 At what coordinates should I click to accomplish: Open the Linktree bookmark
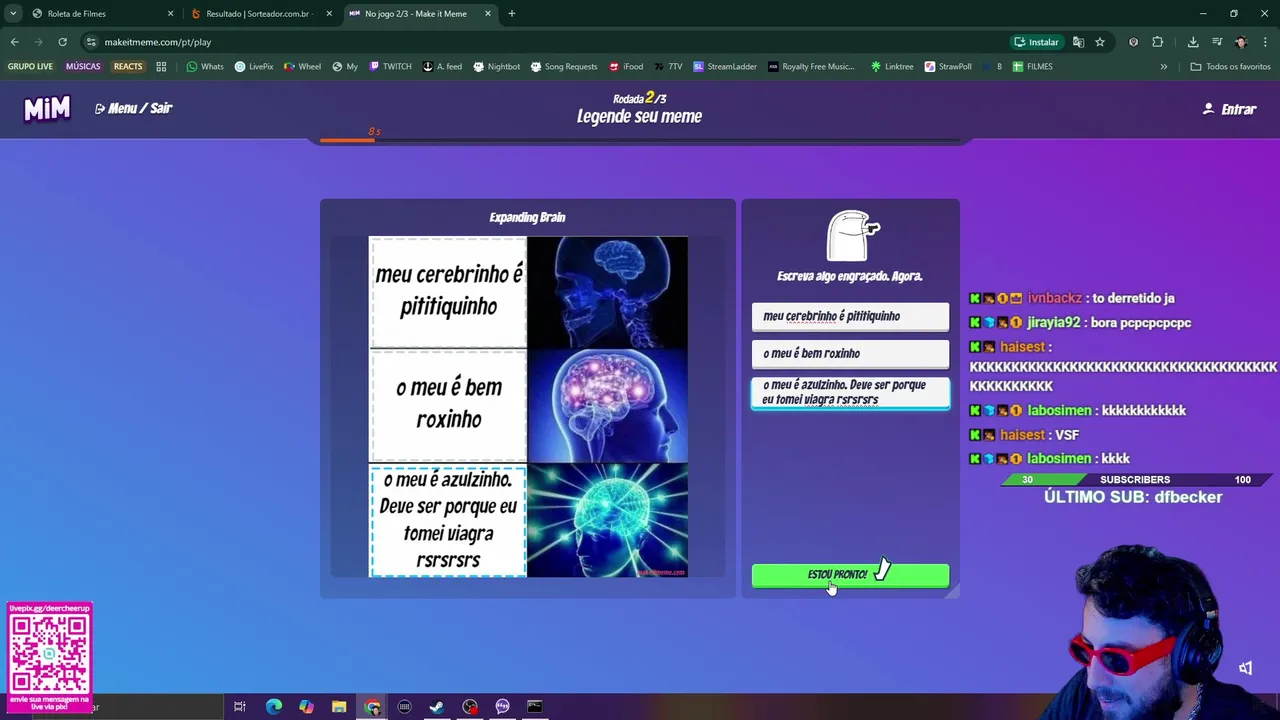pyautogui.click(x=892, y=67)
